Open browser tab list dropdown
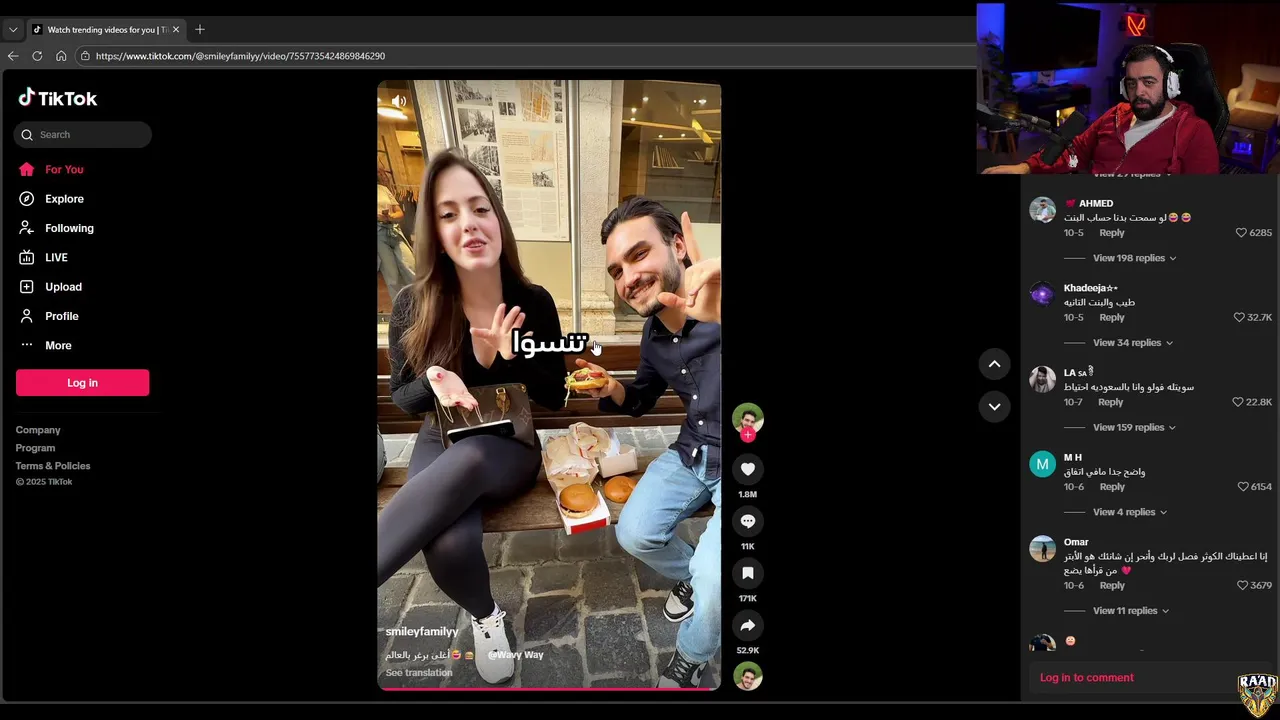1280x720 pixels. (x=13, y=30)
